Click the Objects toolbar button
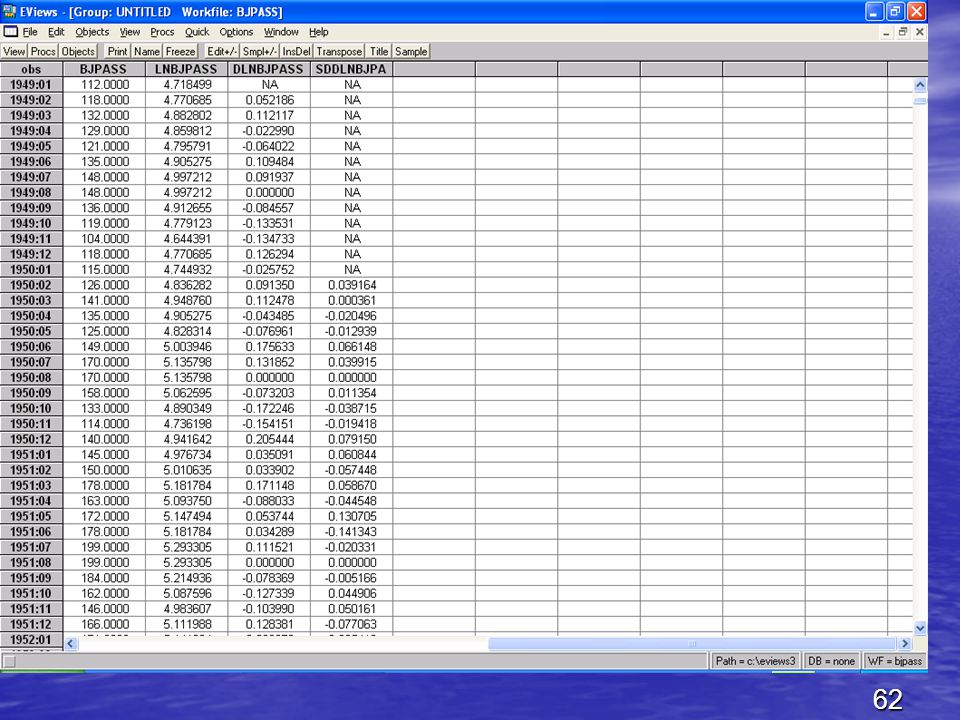Screen dimensions: 960x720 (x=78, y=51)
